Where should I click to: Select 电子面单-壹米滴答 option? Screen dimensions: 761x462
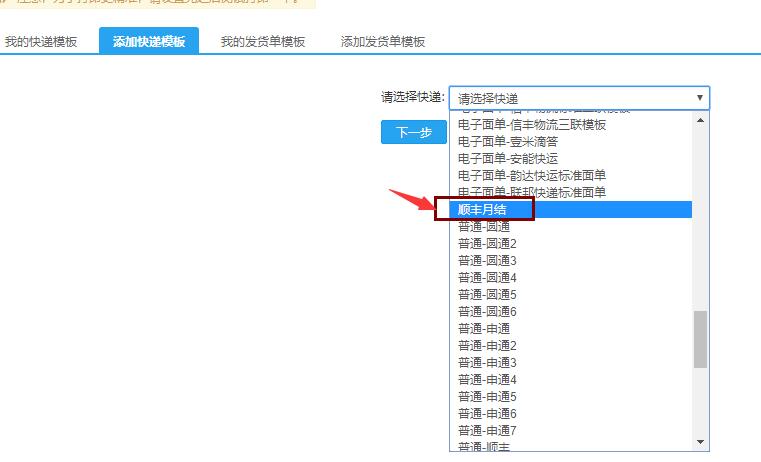[x=508, y=142]
